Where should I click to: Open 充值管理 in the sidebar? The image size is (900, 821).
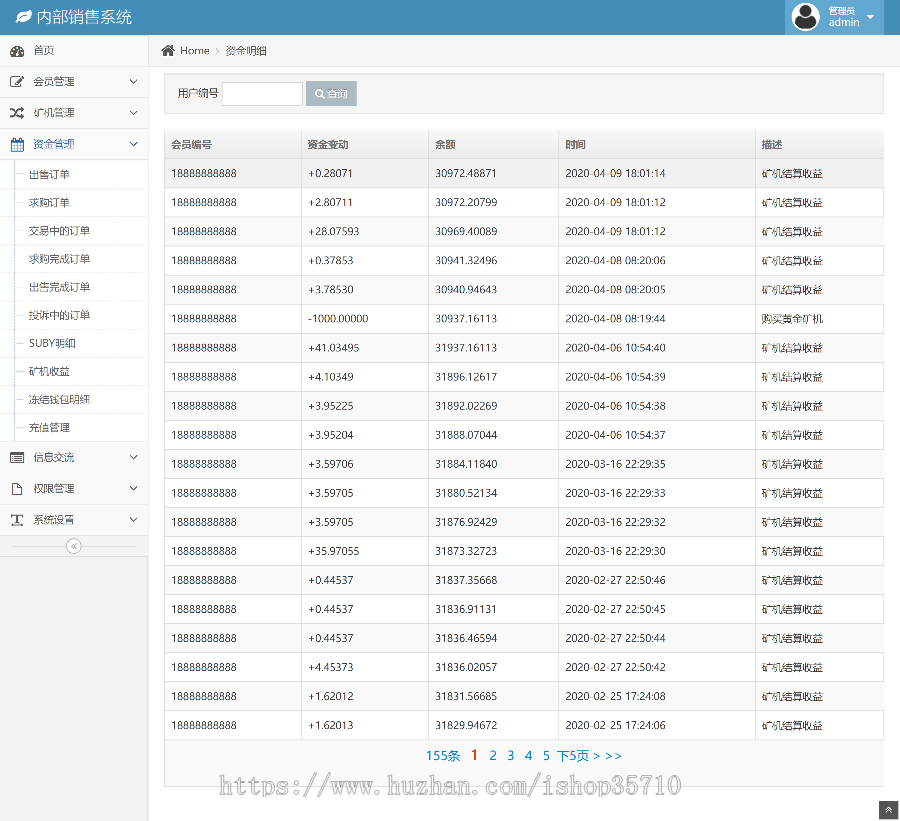pos(49,428)
